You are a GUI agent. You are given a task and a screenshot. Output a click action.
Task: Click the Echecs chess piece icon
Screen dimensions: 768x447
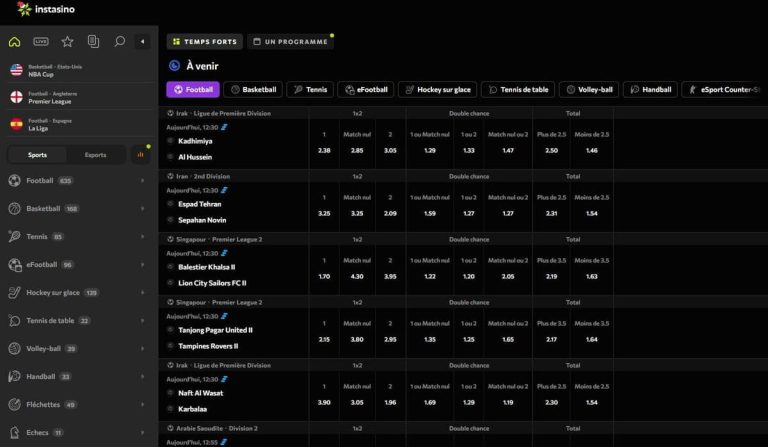coord(15,432)
